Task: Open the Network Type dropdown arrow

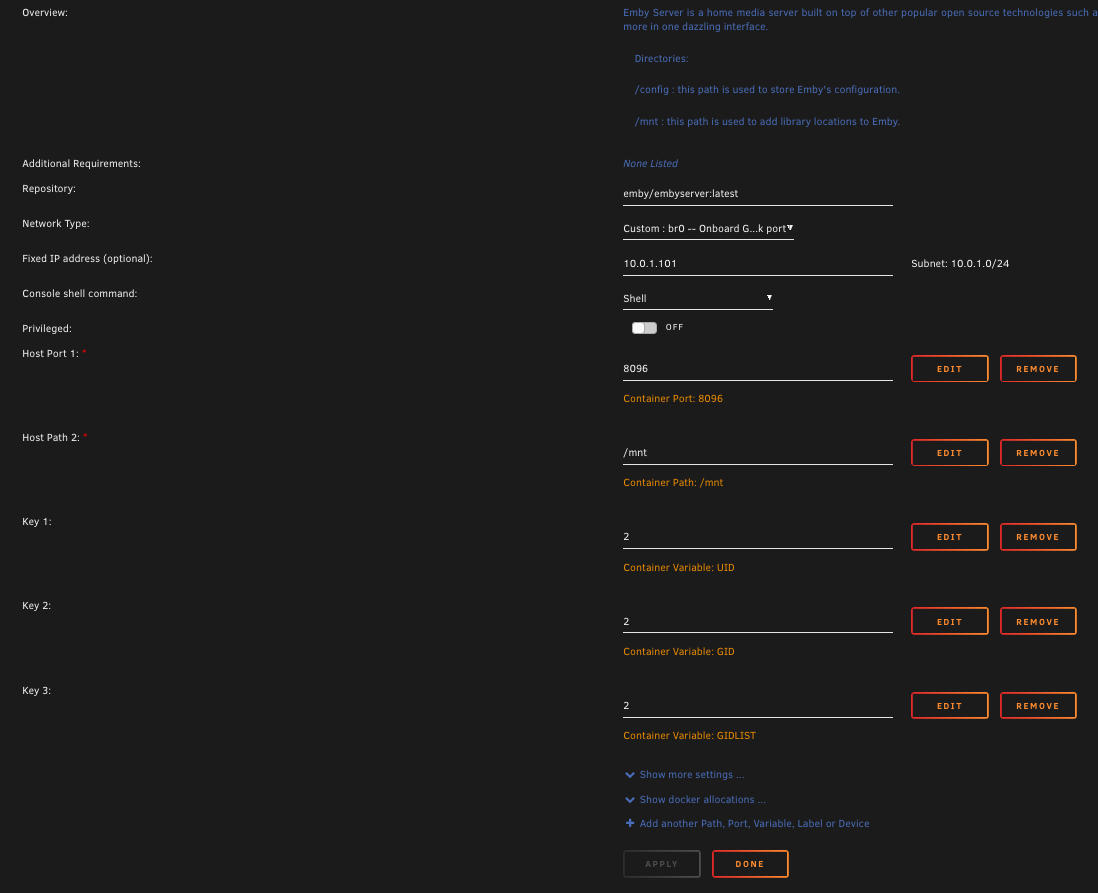Action: coord(789,228)
